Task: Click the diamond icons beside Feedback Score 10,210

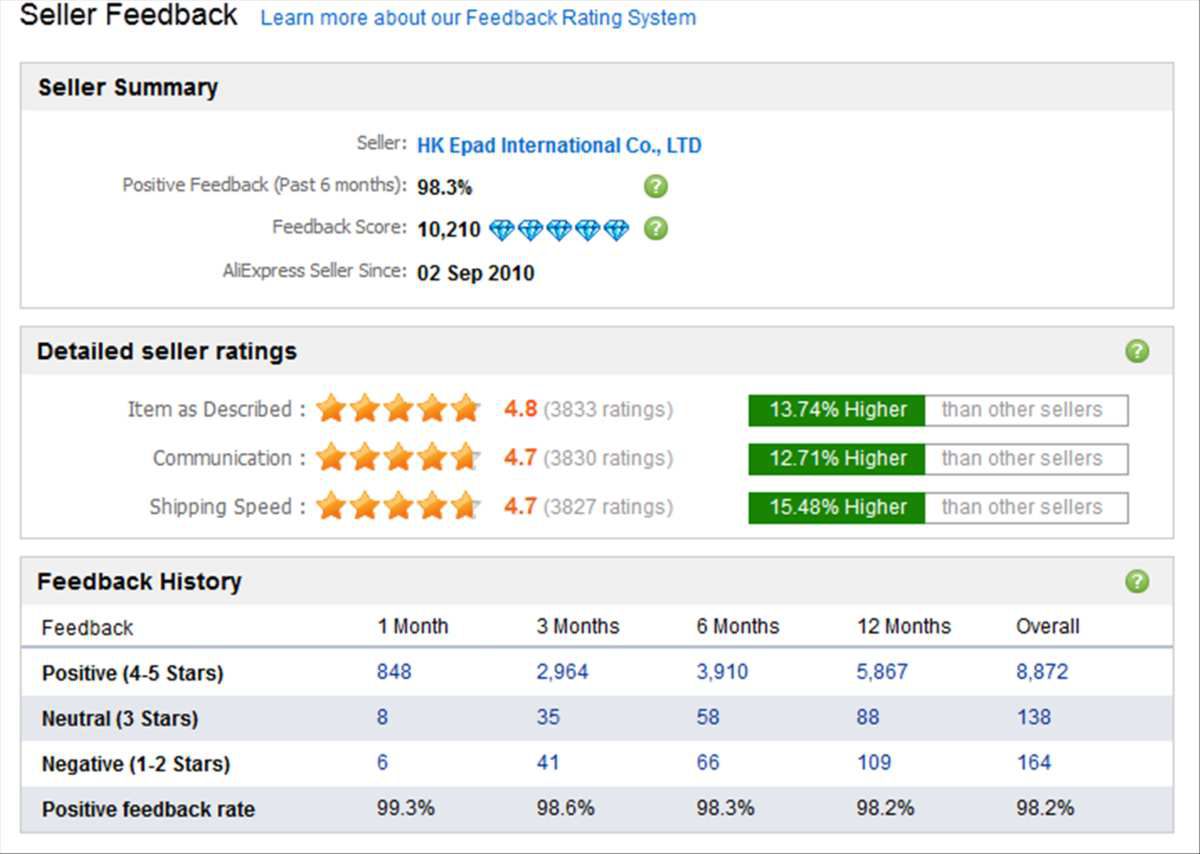Action: 560,230
